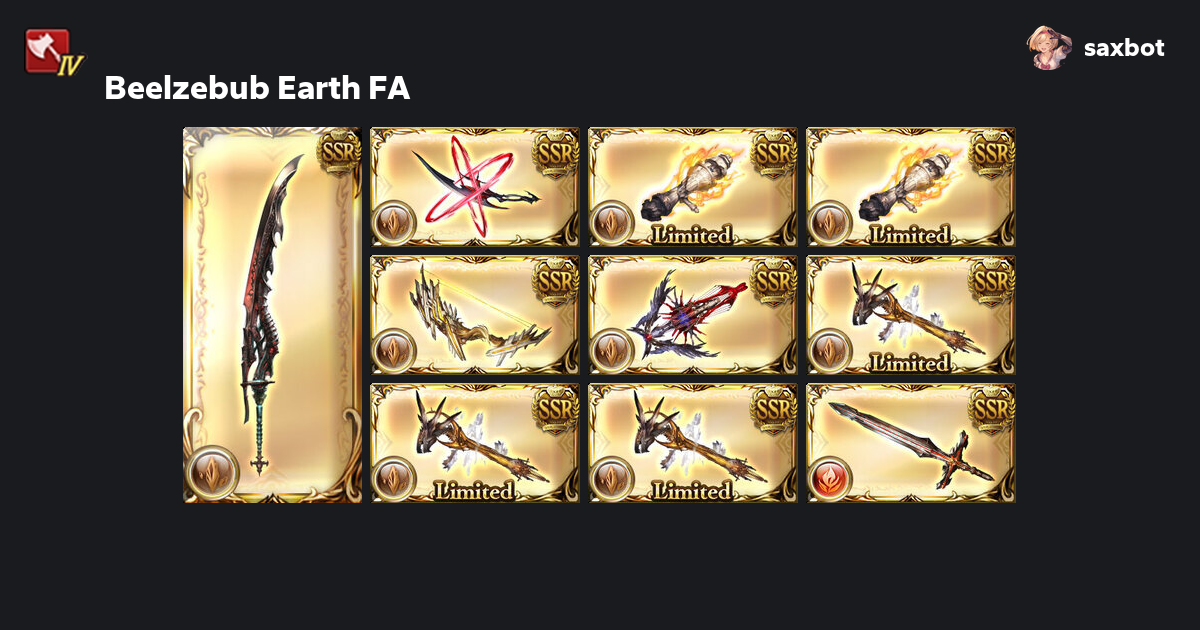Click the fire-element sword weapon tile
Viewport: 1200px width, 630px height.
911,443
